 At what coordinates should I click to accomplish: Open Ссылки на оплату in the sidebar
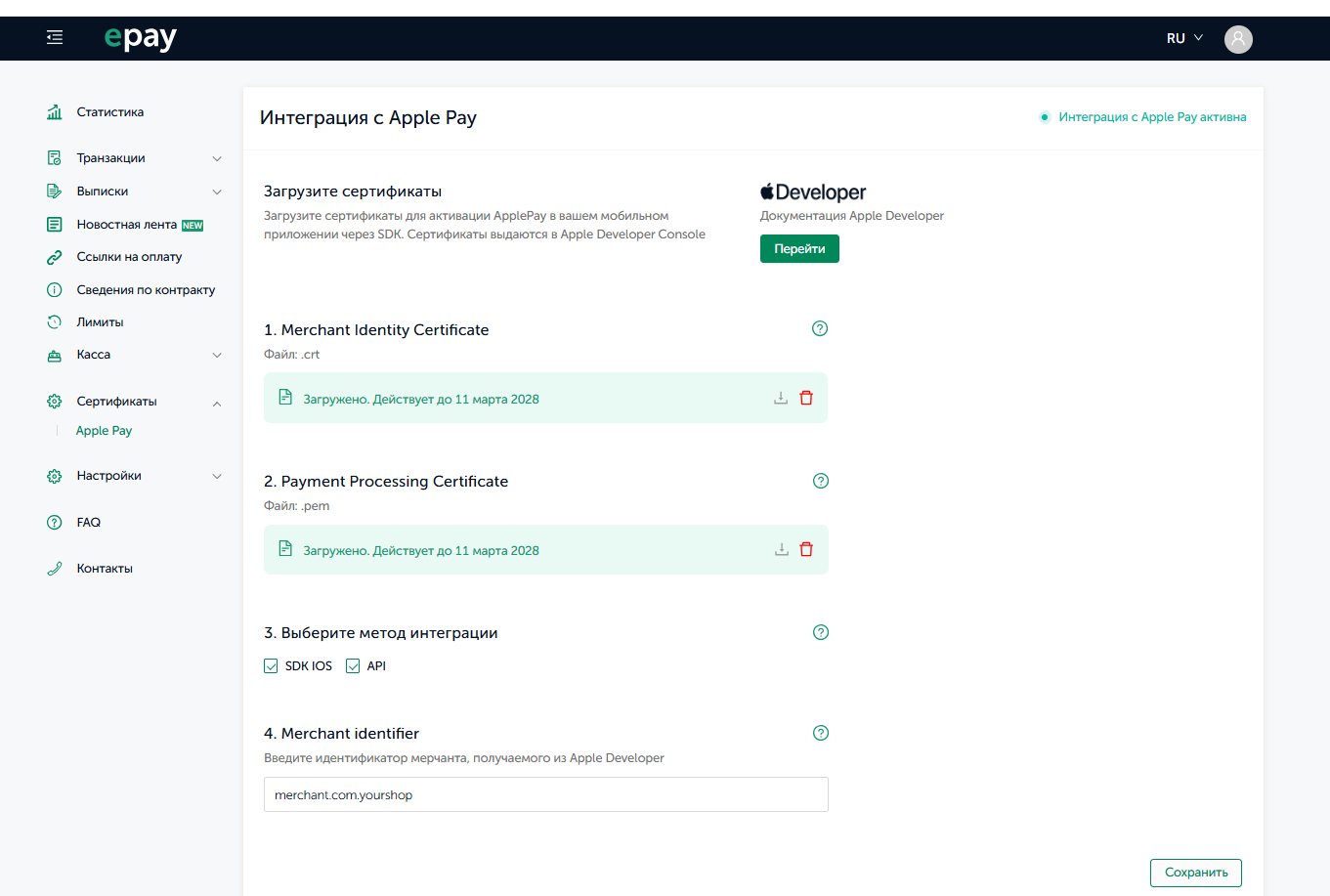(x=129, y=257)
